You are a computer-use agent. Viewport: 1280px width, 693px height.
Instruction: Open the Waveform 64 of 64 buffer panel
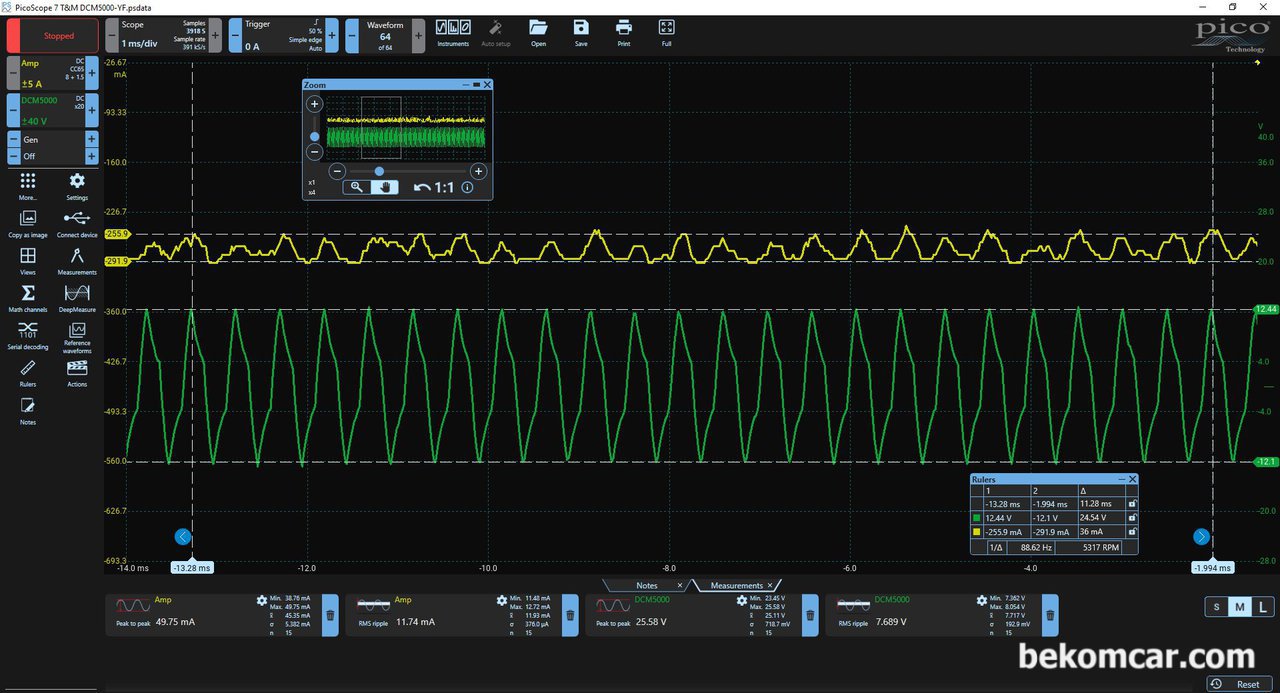[385, 35]
